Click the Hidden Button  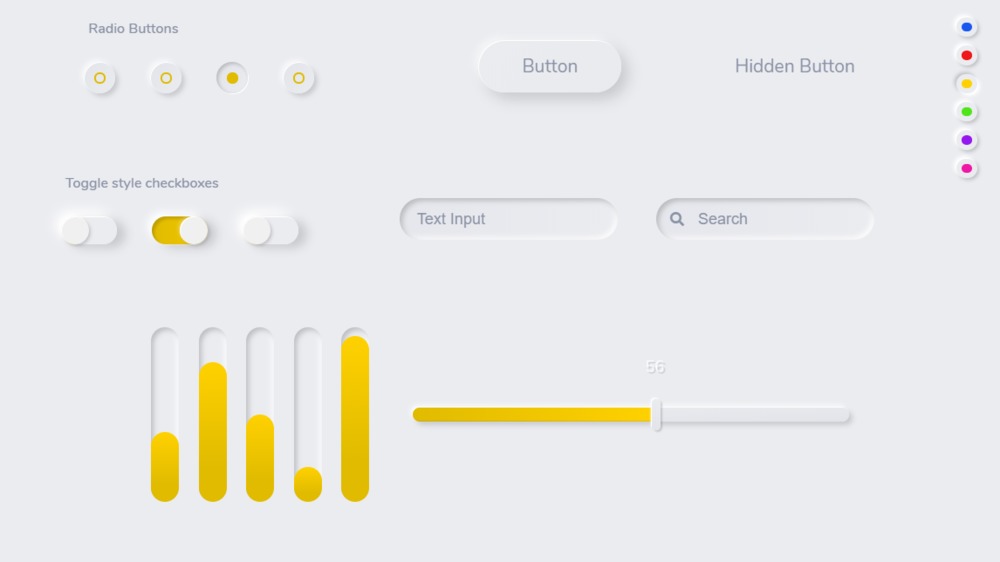[x=794, y=66]
